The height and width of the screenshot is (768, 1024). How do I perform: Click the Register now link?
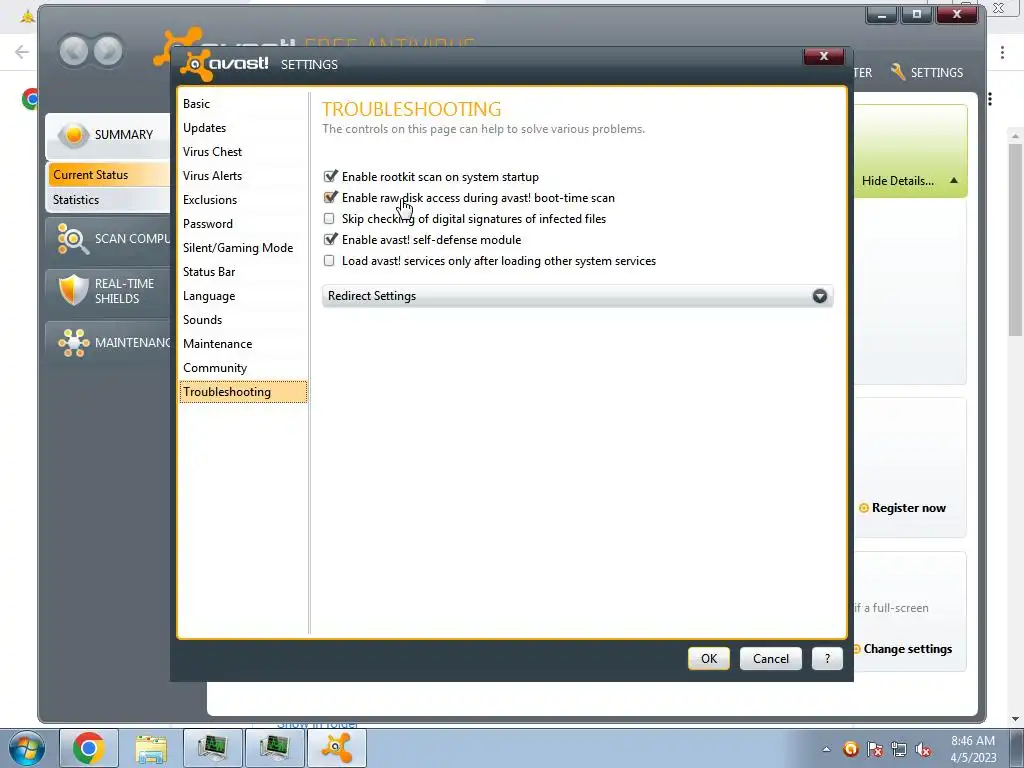(x=908, y=508)
